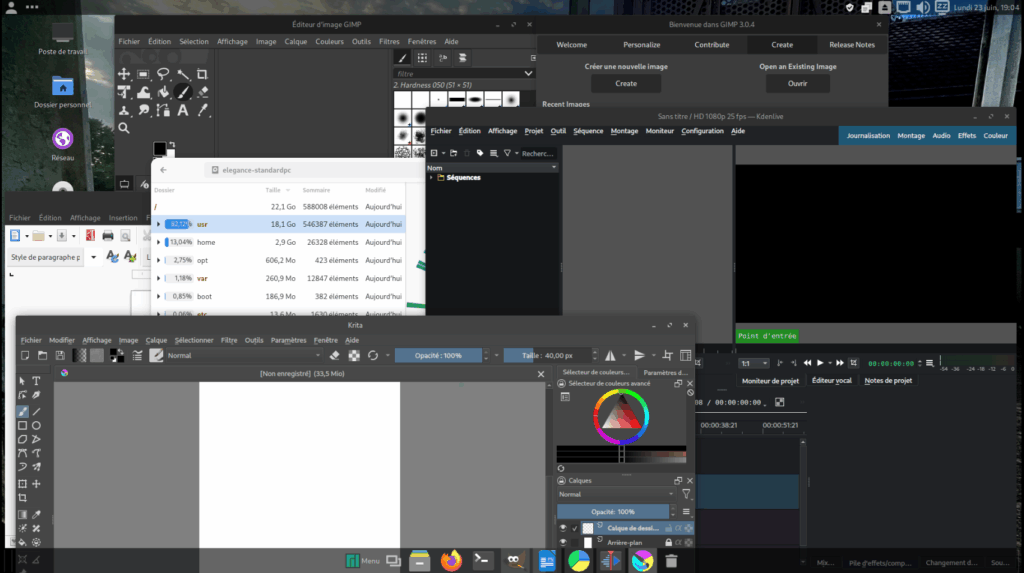1024x573 pixels.
Task: Open the terminal from taskbar
Action: [x=482, y=561]
